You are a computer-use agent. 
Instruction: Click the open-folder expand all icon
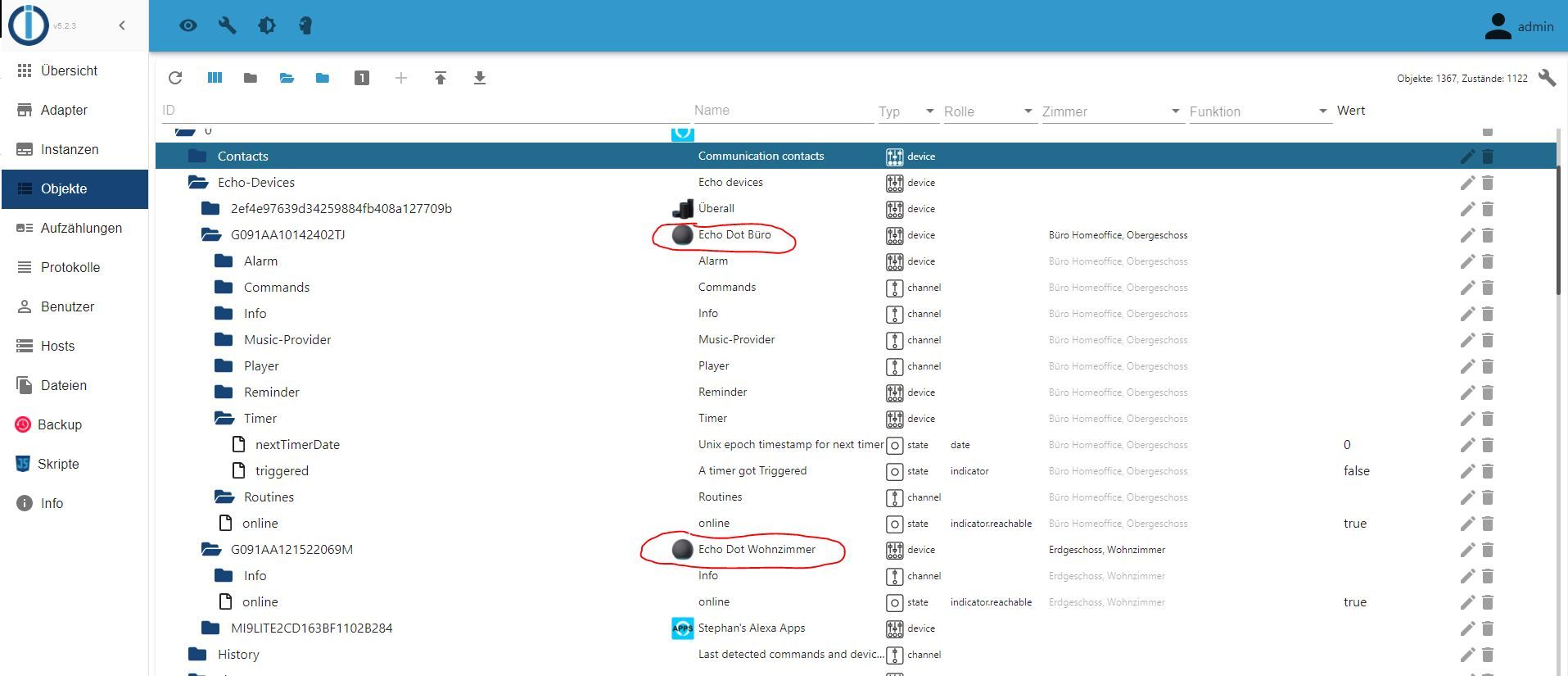point(287,78)
